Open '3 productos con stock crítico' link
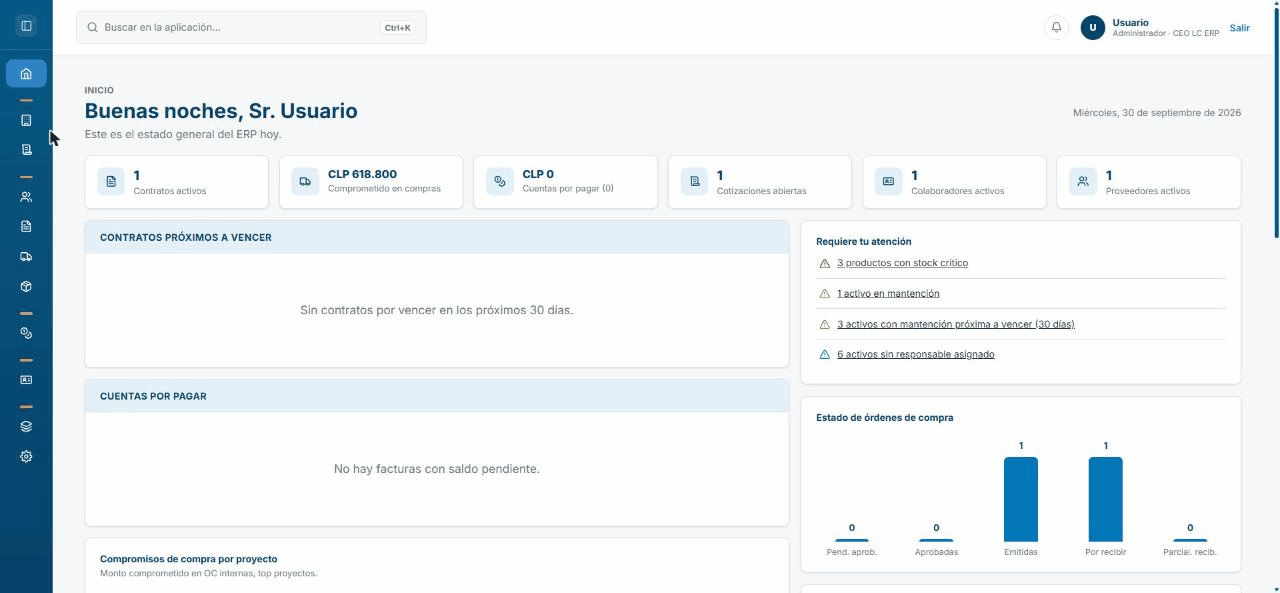Viewport: 1280px width, 593px height. click(x=902, y=263)
